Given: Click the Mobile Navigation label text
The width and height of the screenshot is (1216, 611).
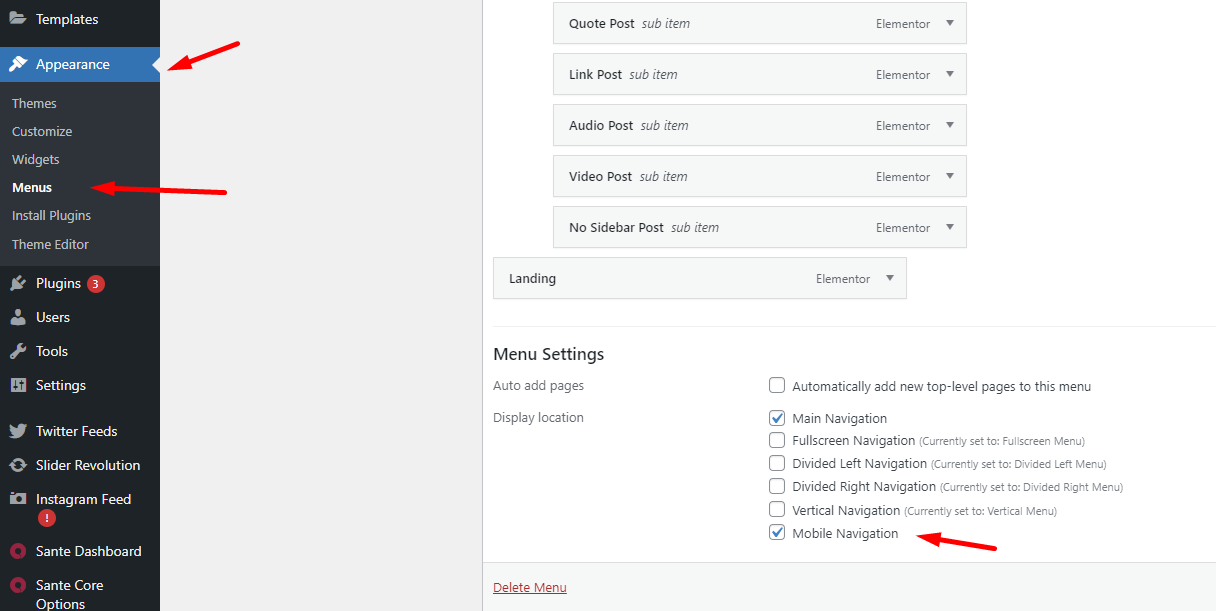Looking at the screenshot, I should tap(845, 533).
